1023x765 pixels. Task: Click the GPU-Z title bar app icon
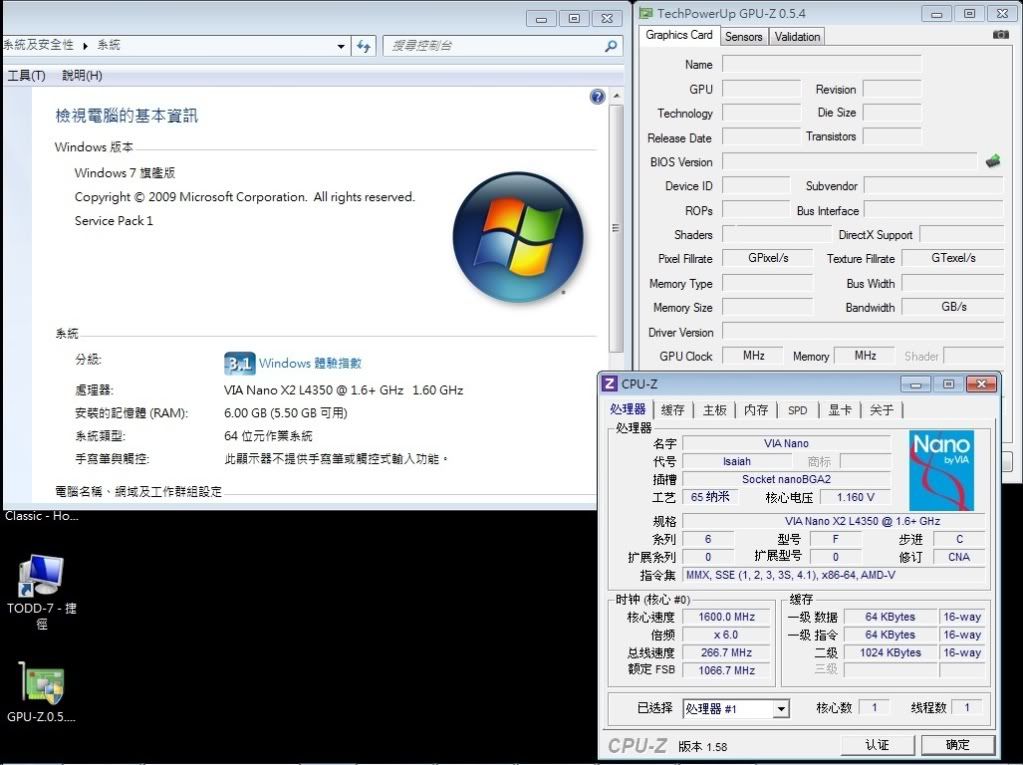[646, 13]
